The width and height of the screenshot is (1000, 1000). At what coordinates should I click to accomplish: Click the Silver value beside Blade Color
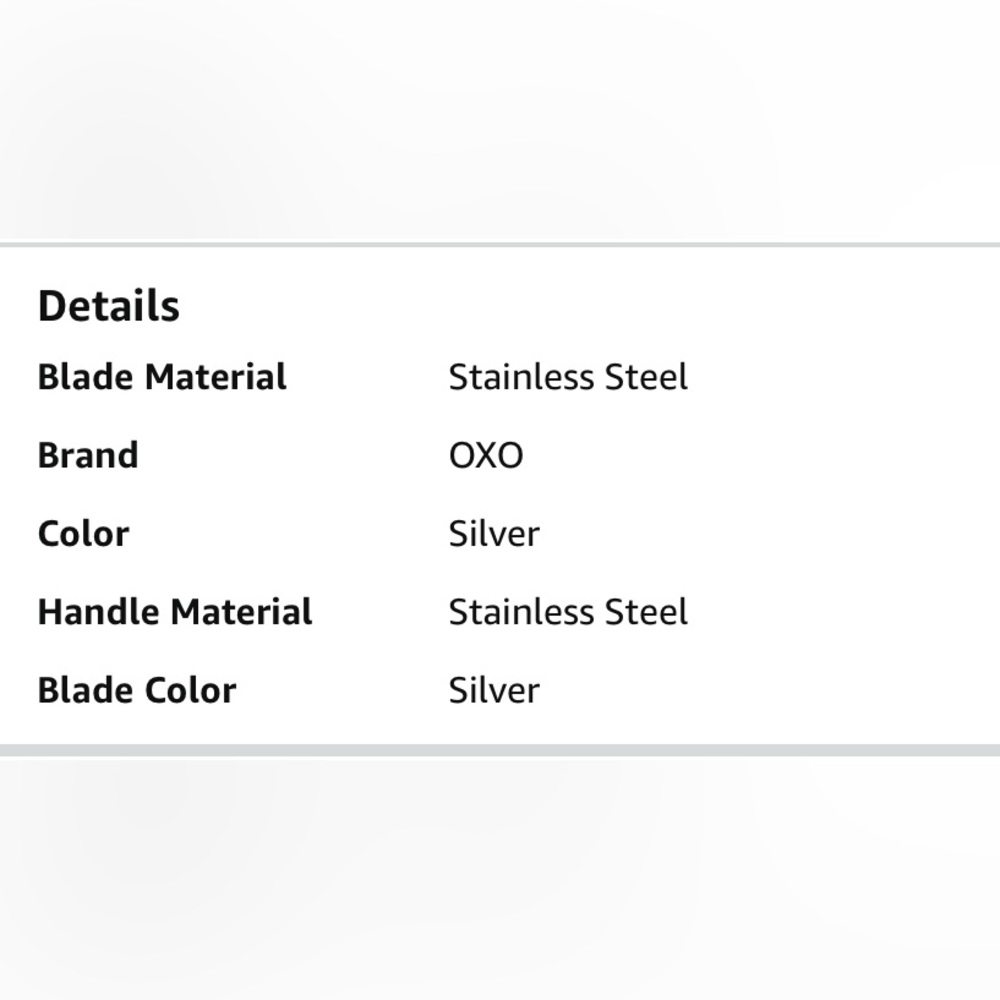pyautogui.click(x=494, y=691)
